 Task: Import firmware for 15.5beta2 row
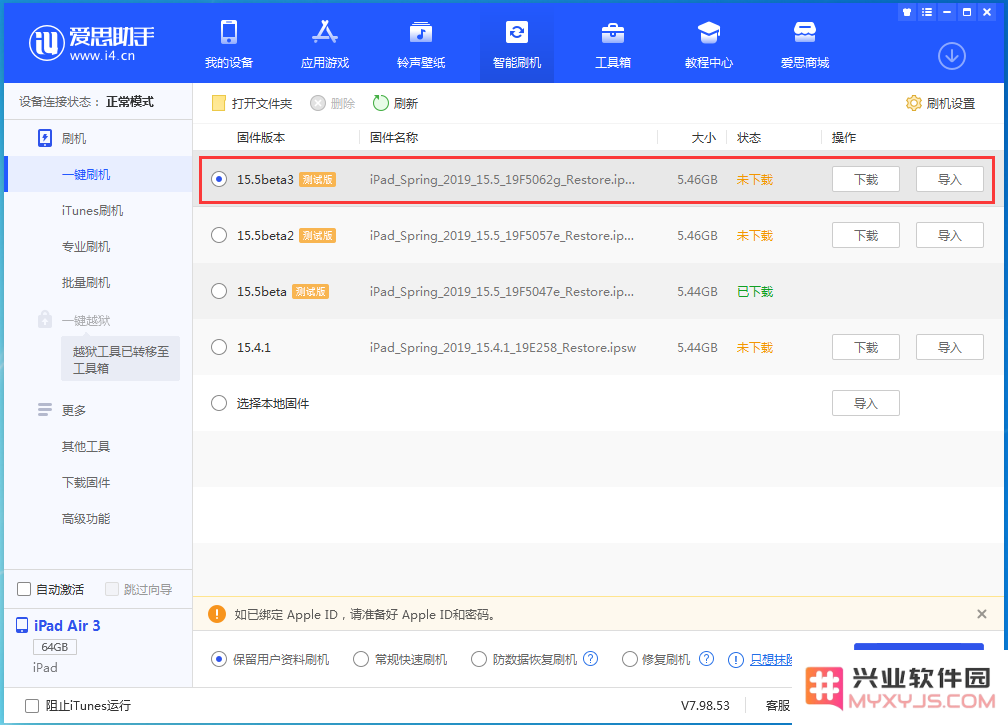coord(950,235)
